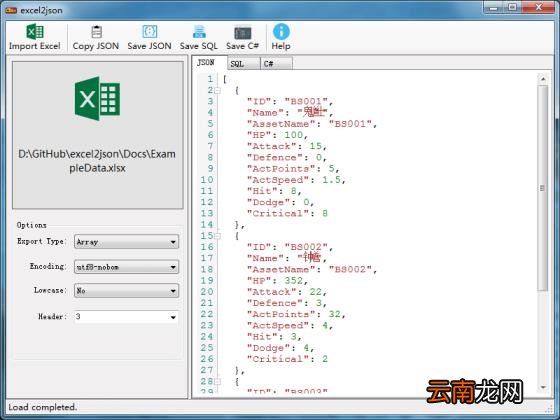Click the "AssetName": "BS002" line
Screen dimensions: 560x420
coord(312,270)
